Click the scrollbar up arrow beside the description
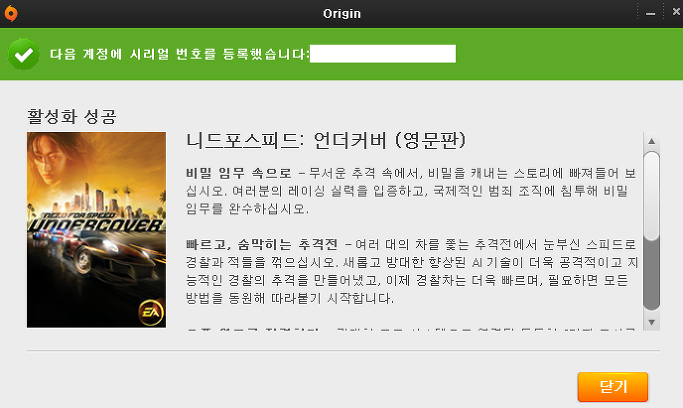 click(x=652, y=141)
